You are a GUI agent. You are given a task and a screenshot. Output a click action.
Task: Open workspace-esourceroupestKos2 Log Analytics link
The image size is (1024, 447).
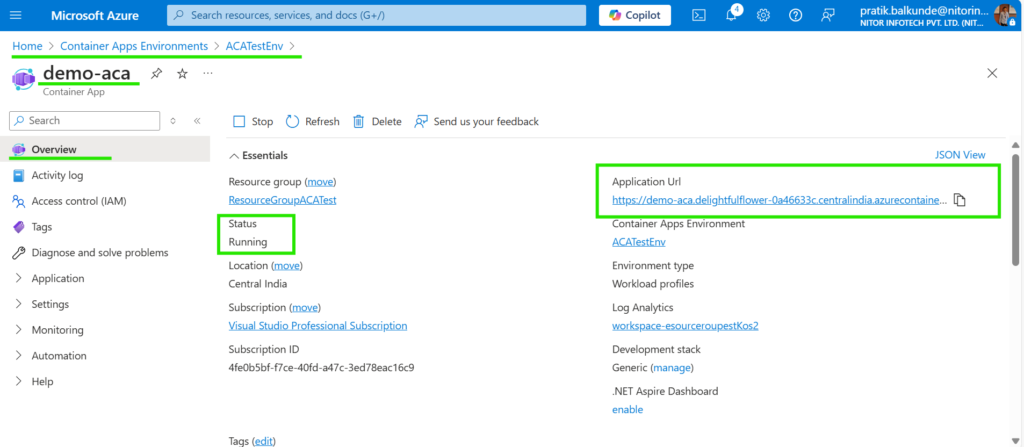click(x=685, y=325)
